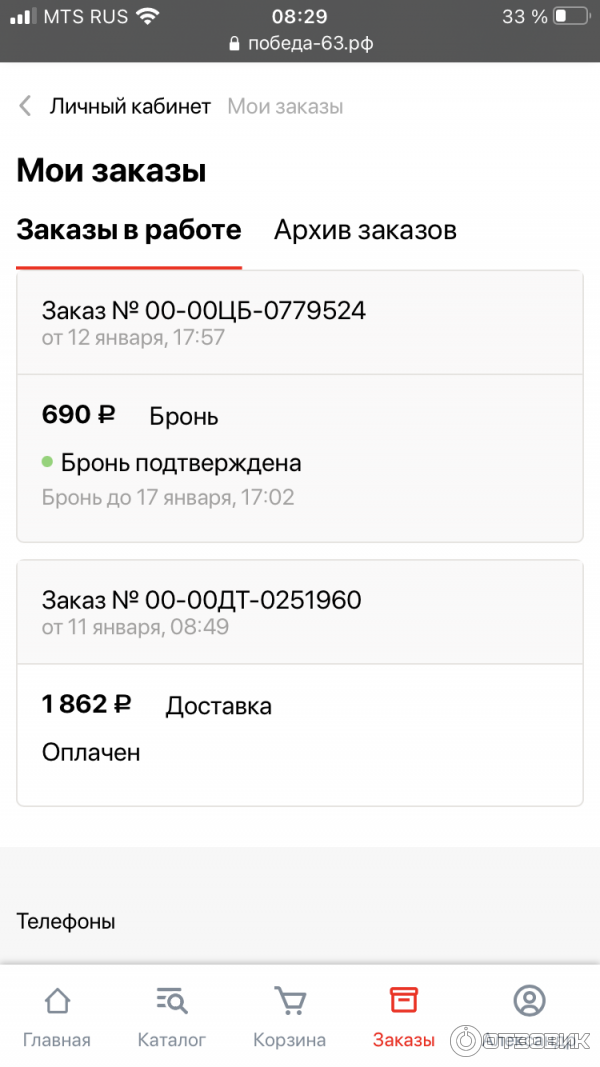Tap the Мои заказы breadcrumb text

coord(285,107)
